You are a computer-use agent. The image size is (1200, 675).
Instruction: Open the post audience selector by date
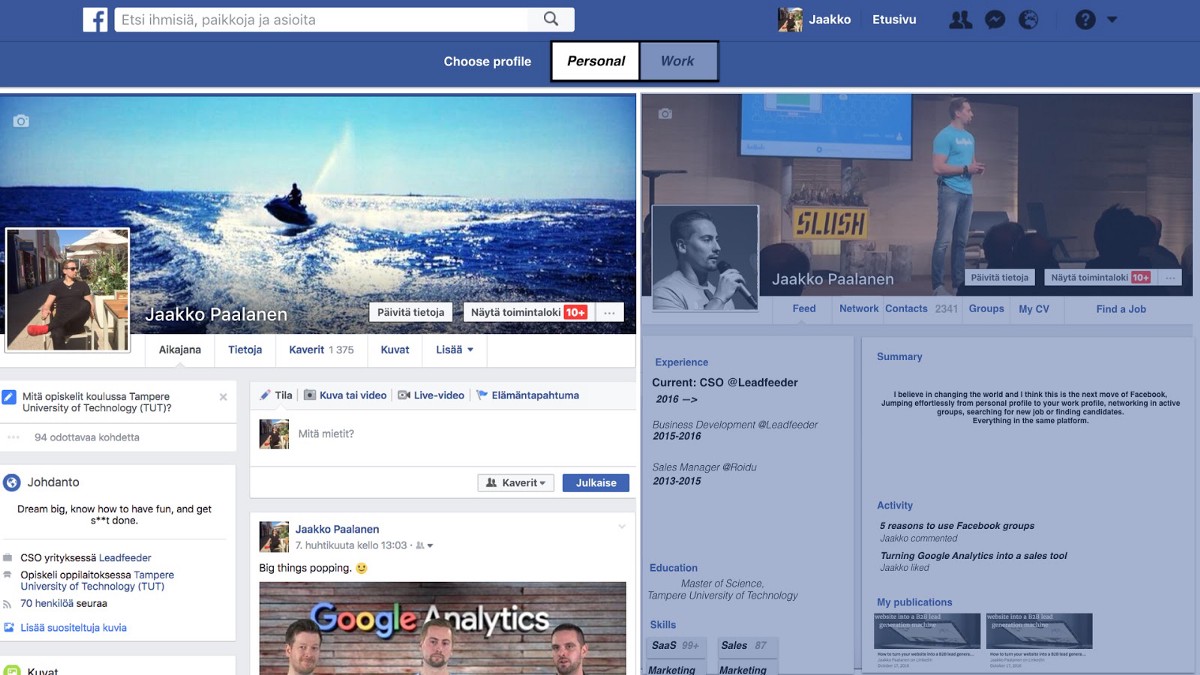click(x=424, y=546)
